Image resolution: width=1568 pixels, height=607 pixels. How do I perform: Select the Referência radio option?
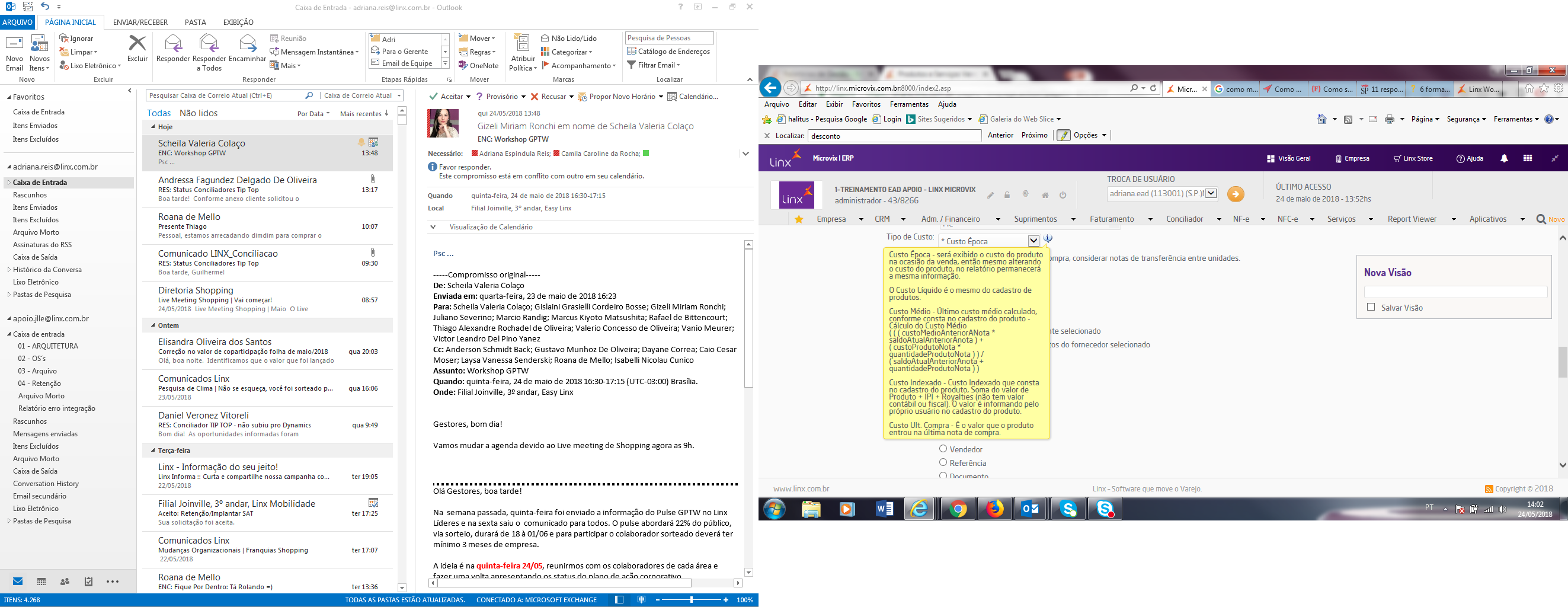(x=943, y=463)
